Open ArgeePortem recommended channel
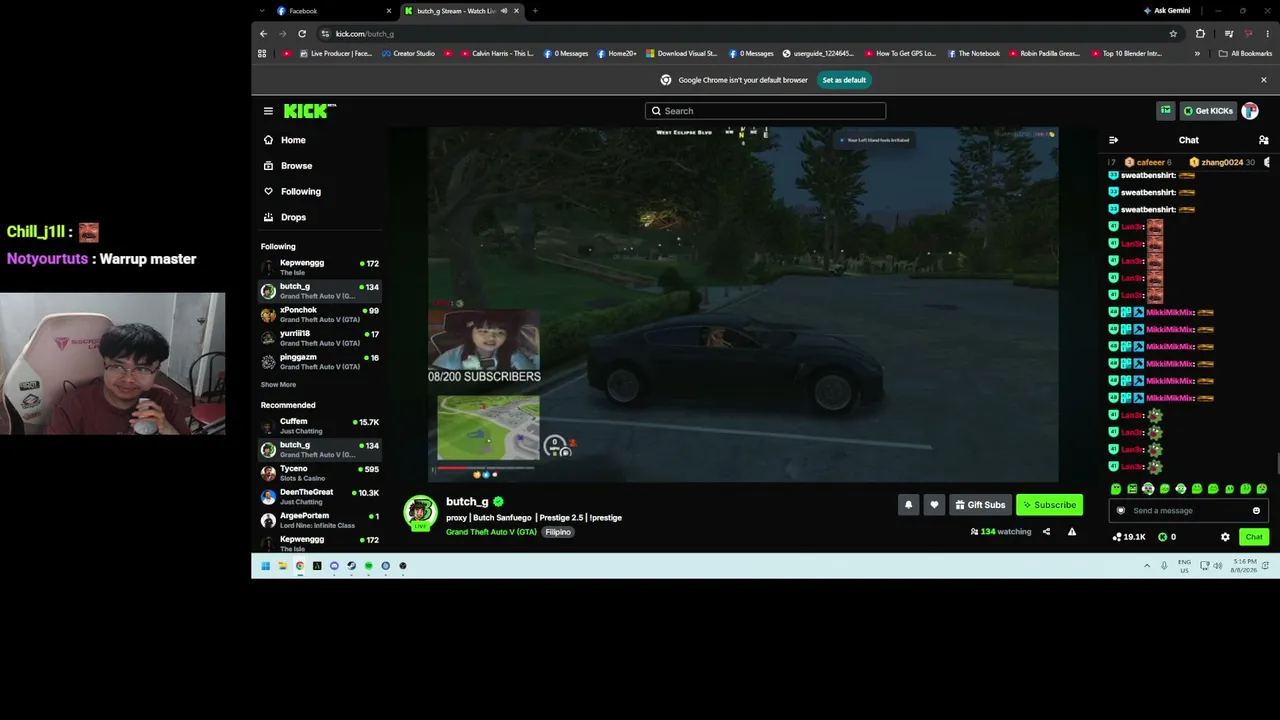 click(320, 520)
